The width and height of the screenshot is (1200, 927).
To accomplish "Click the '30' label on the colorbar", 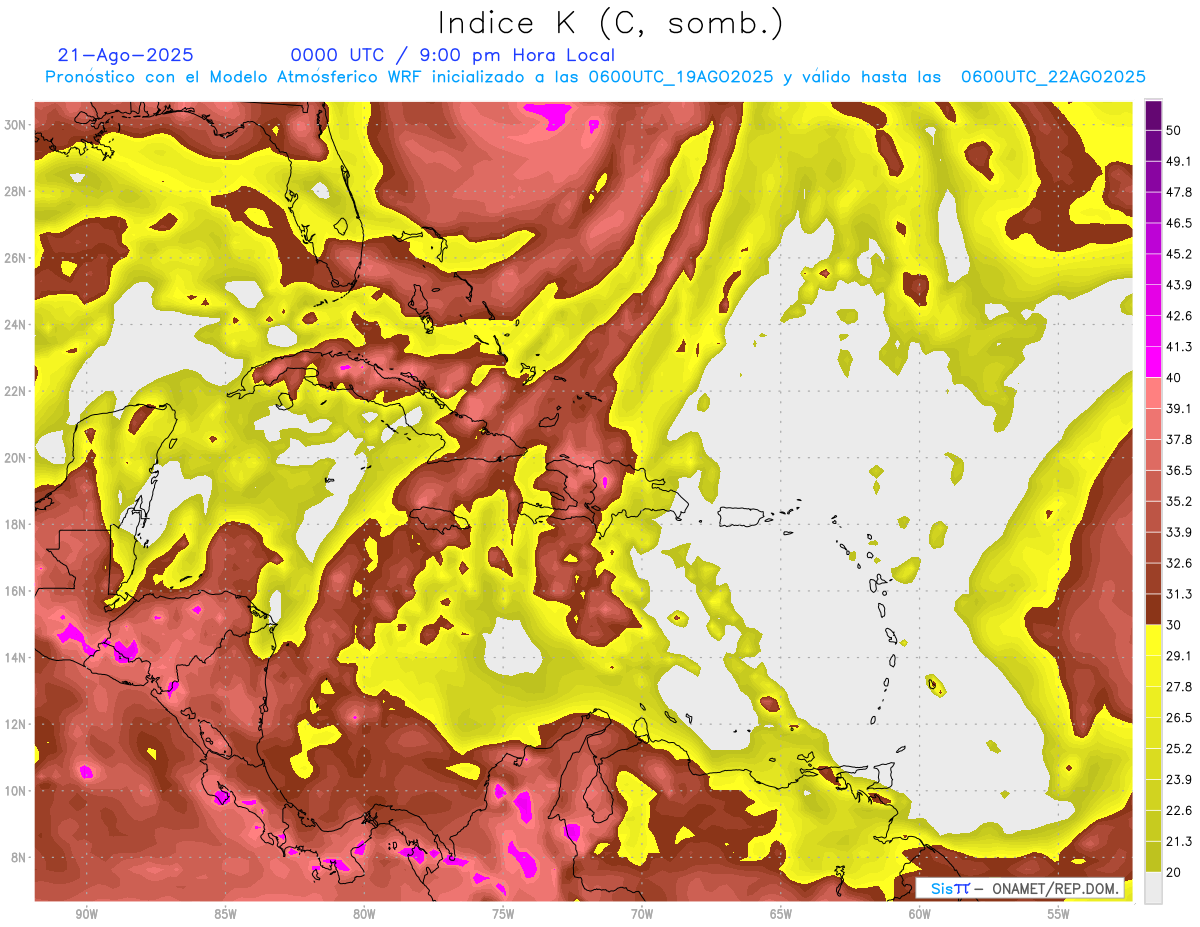I will pyautogui.click(x=1176, y=625).
